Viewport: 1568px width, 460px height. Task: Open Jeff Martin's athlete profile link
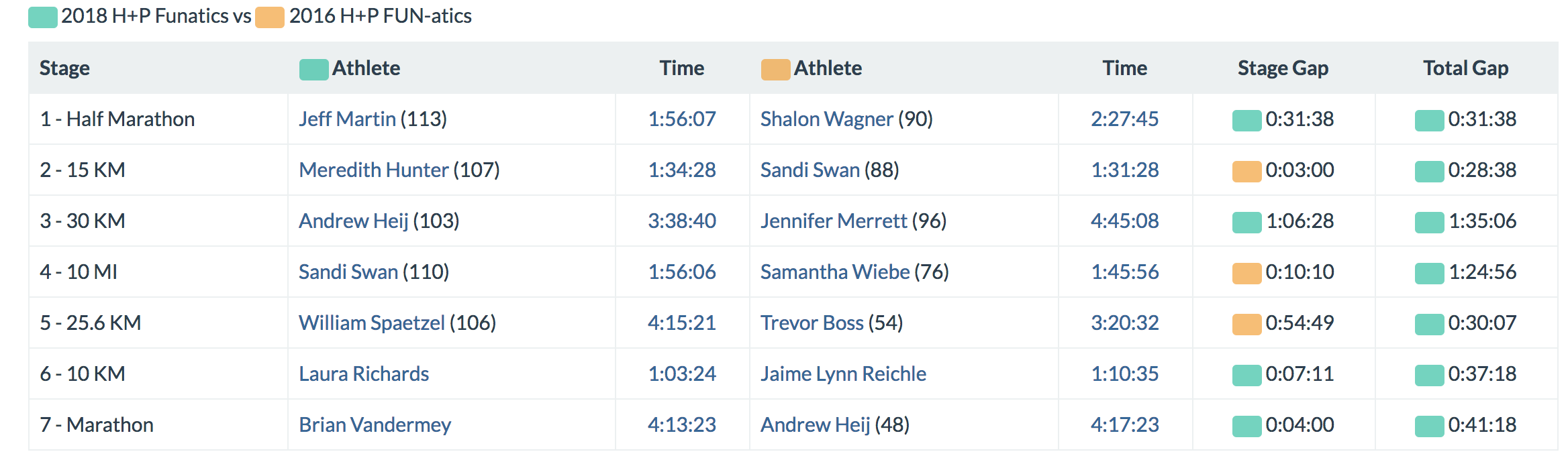click(x=347, y=119)
